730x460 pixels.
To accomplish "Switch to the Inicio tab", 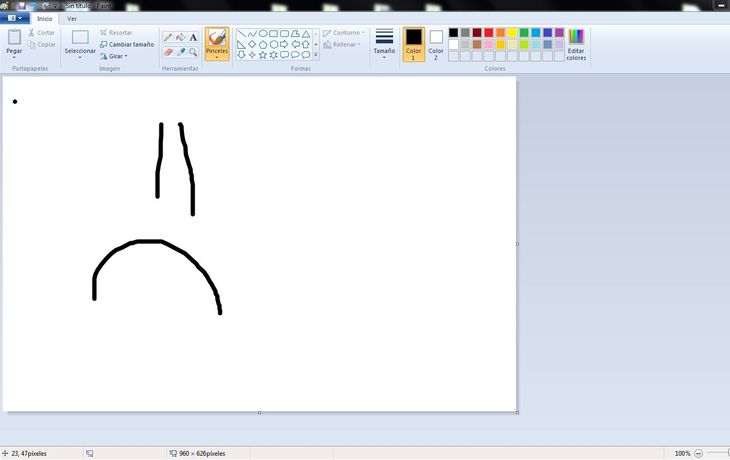I will pos(45,19).
